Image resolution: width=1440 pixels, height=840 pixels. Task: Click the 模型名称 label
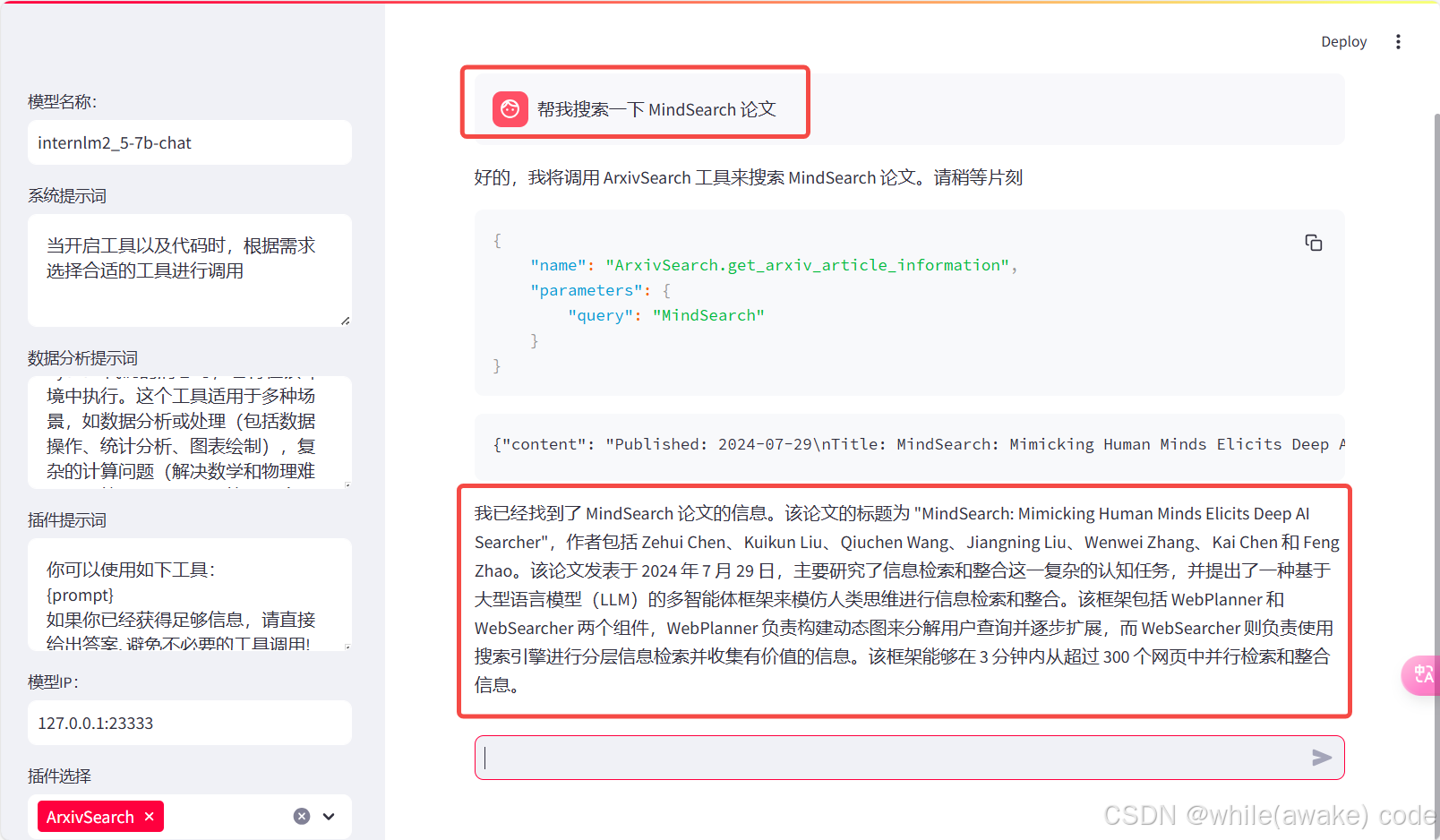[x=63, y=101]
